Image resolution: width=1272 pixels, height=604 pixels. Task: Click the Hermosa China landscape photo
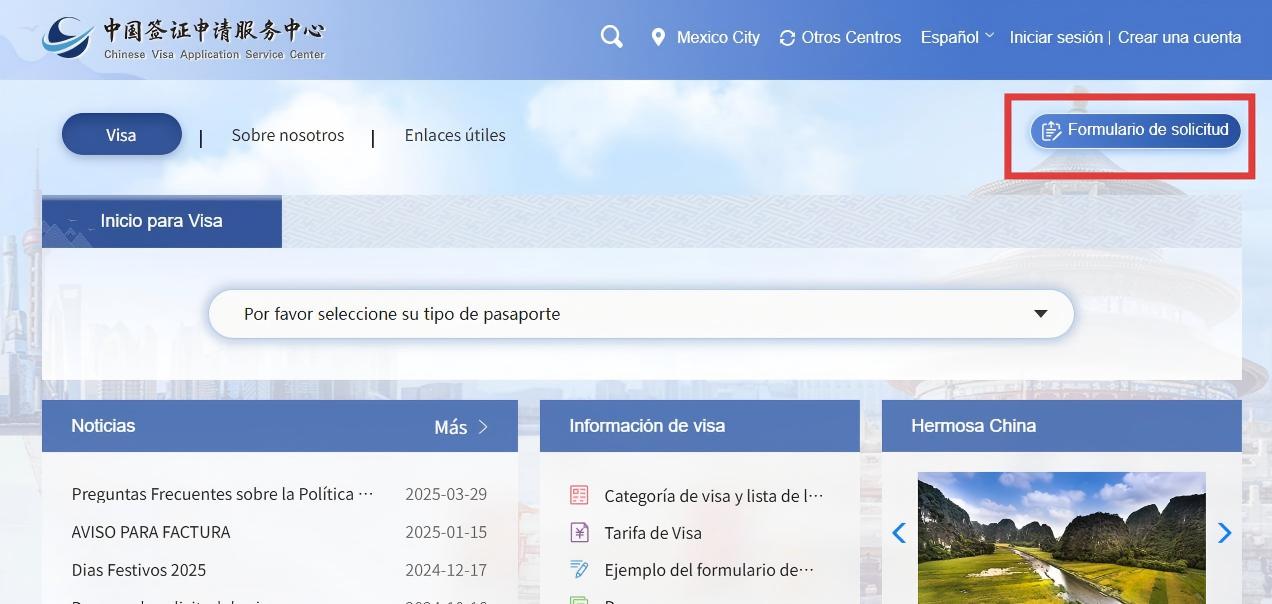pos(1061,538)
